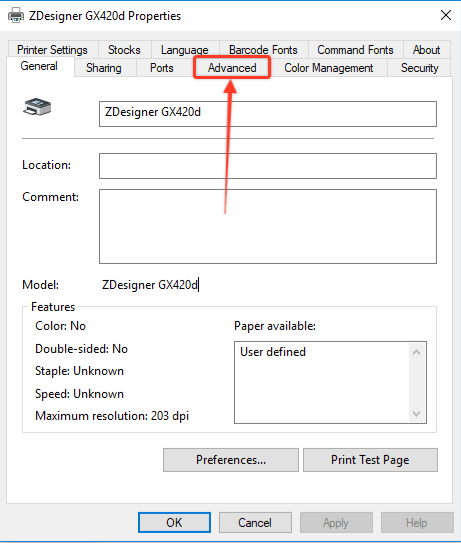Open the Ports tab
Screen dimensions: 461x543
[162, 68]
